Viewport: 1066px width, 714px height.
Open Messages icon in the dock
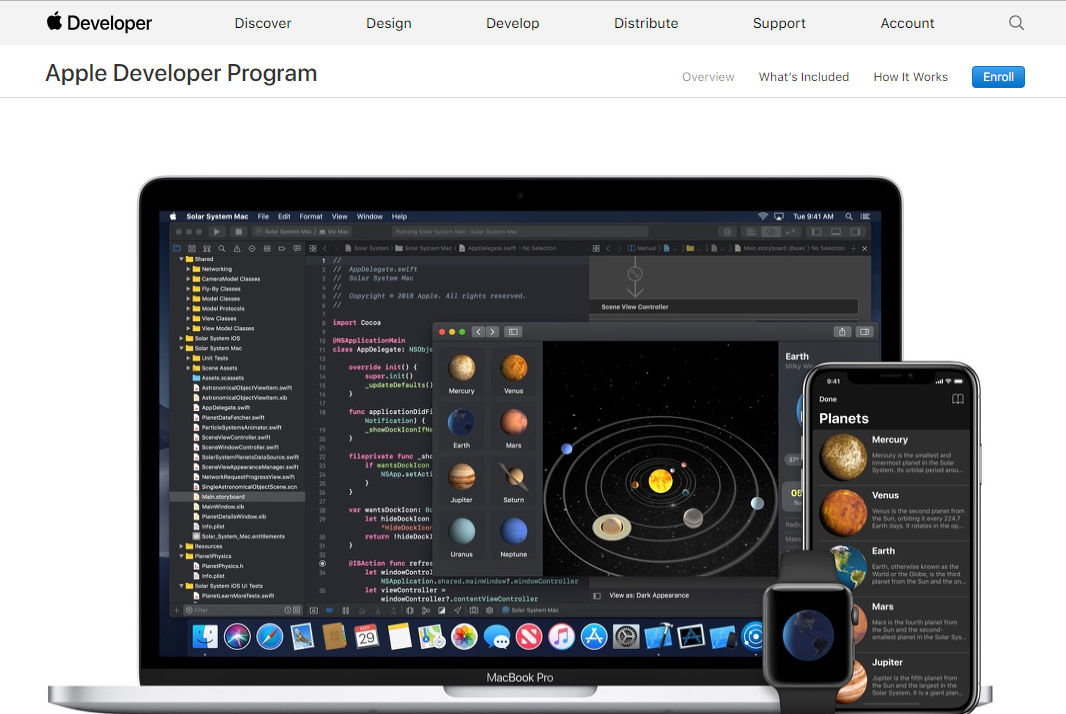click(x=497, y=638)
